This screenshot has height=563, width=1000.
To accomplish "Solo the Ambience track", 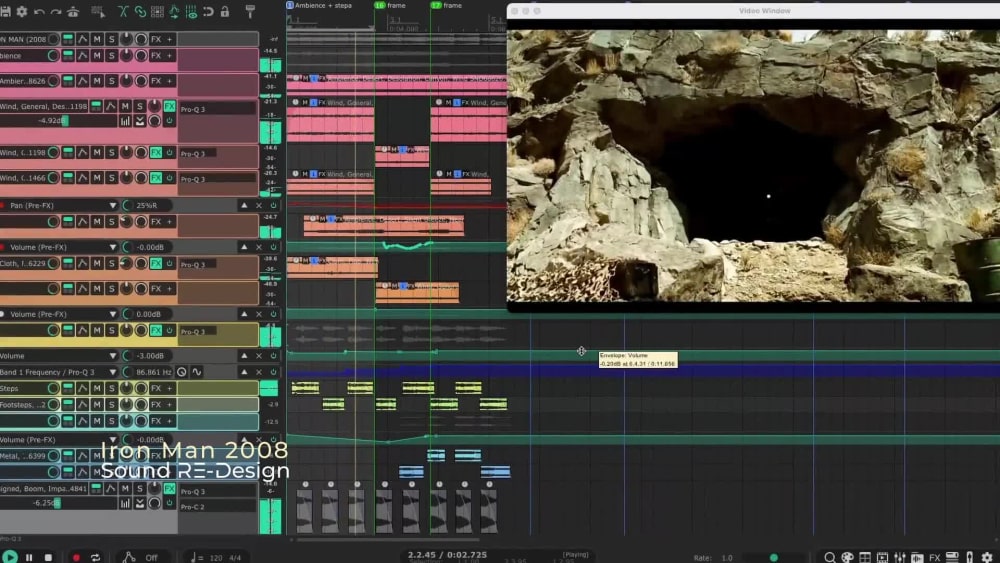I will pos(112,56).
